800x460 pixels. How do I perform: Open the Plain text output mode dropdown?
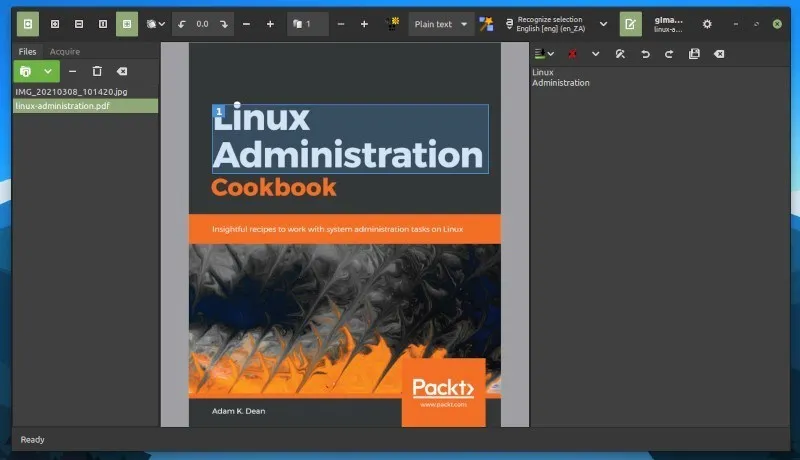click(441, 23)
